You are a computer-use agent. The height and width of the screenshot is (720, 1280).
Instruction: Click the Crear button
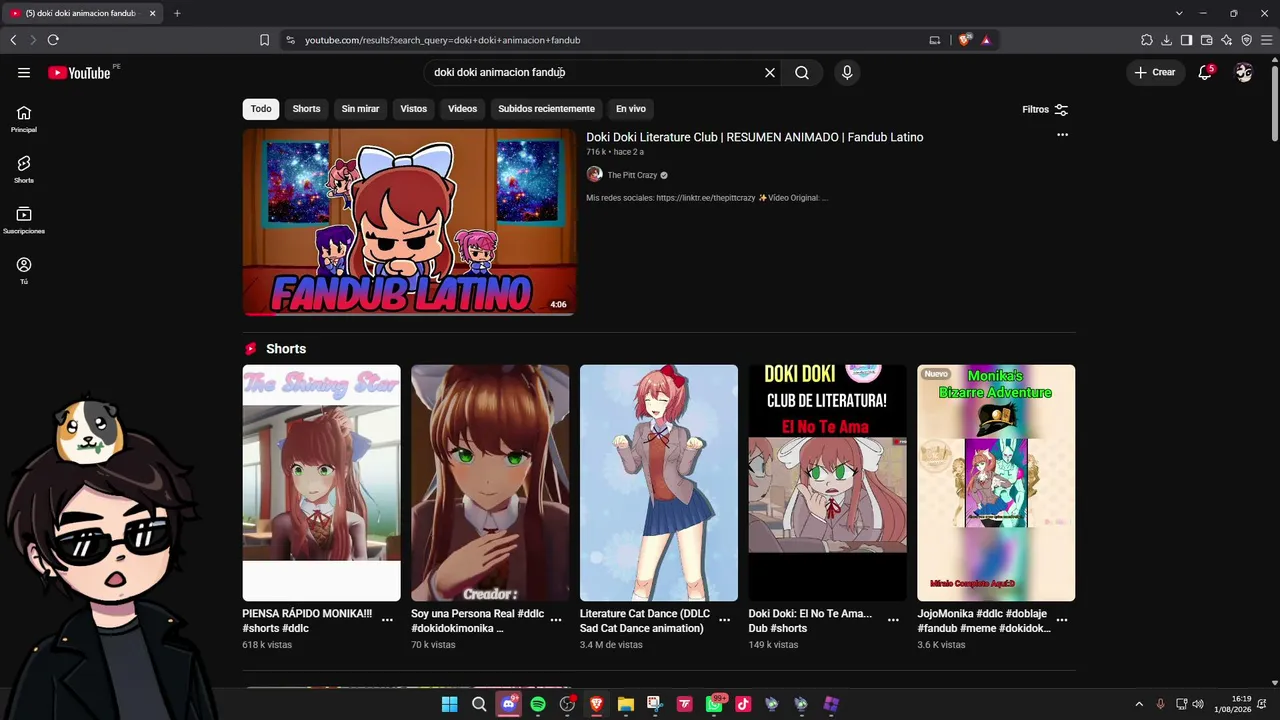(x=1155, y=72)
